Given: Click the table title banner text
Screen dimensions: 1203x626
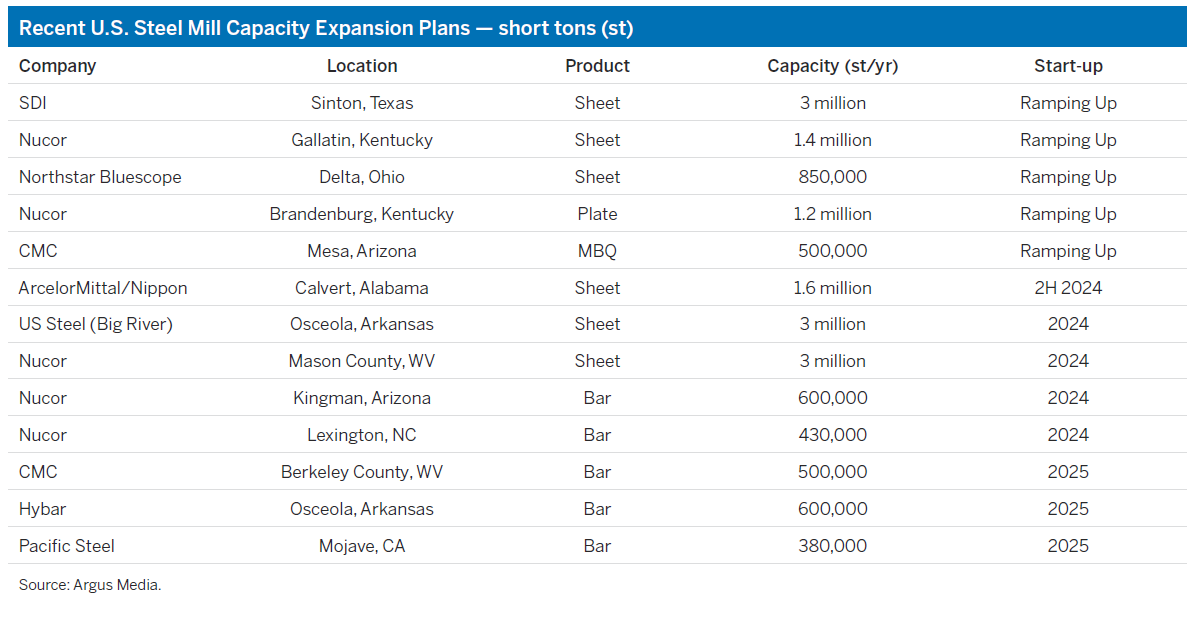Looking at the screenshot, I should (326, 28).
